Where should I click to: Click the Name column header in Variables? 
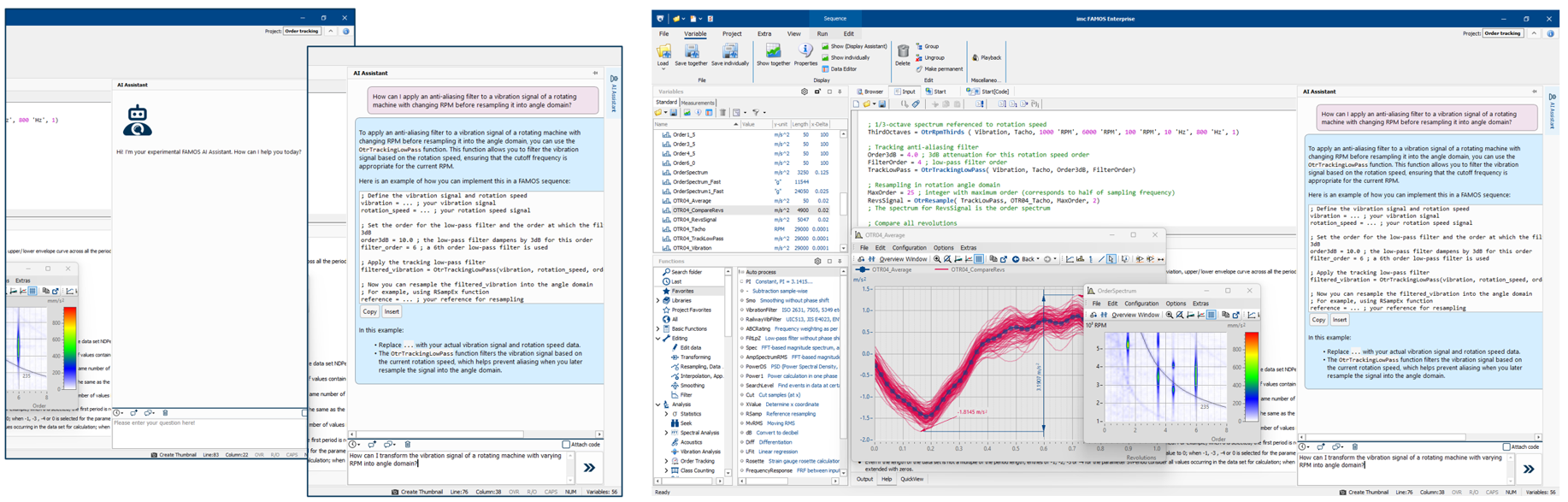click(695, 124)
